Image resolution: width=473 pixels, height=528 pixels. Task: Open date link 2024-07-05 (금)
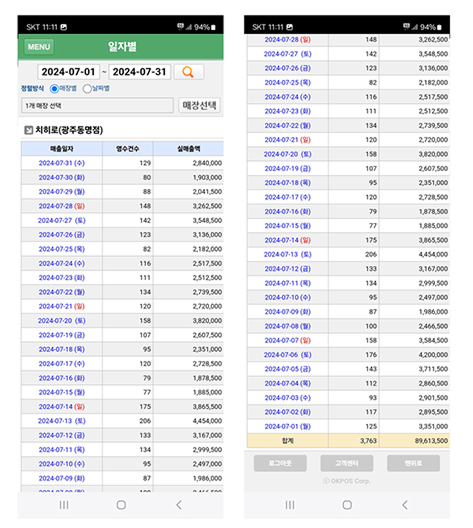(x=288, y=369)
